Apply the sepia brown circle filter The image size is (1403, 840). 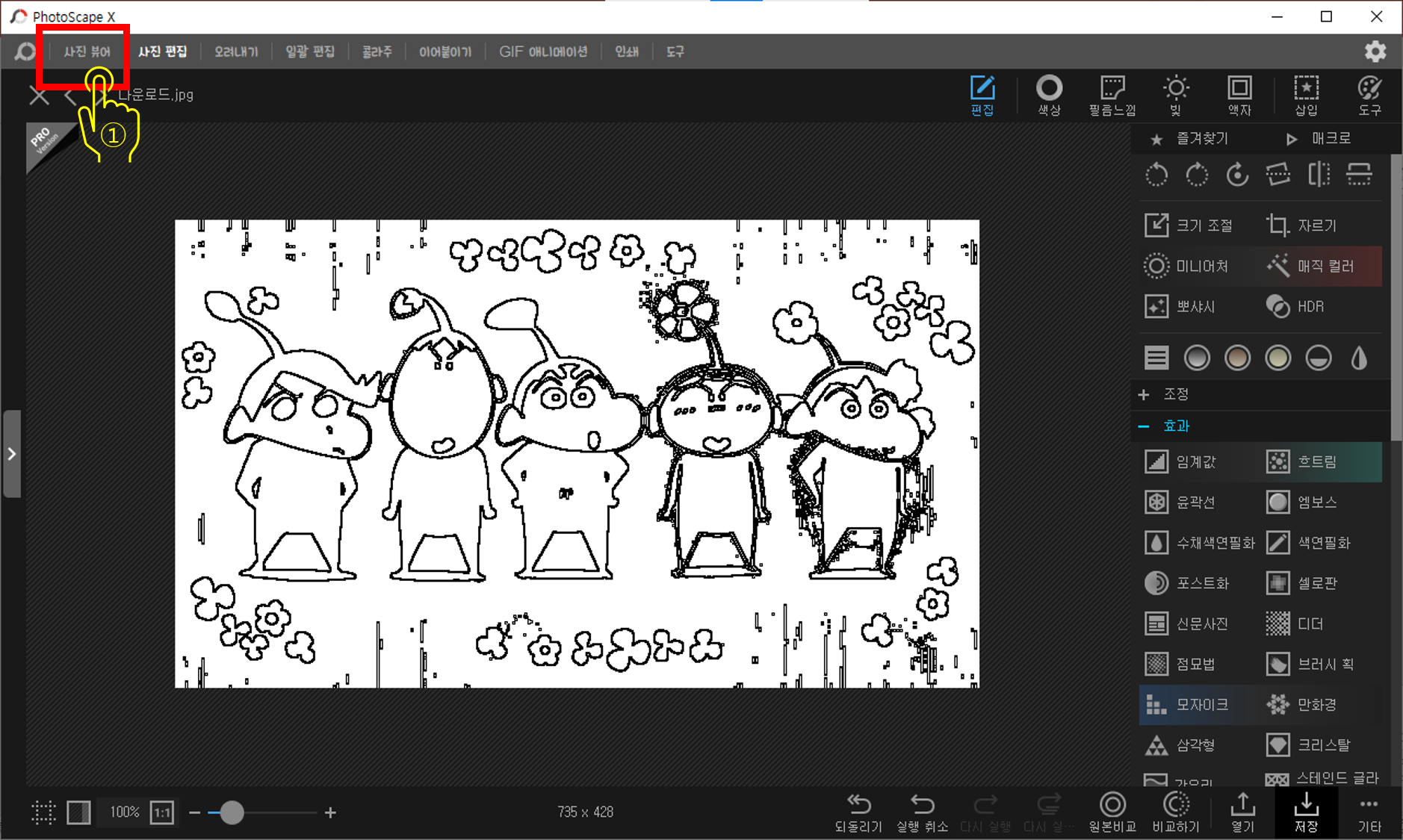click(x=1238, y=358)
